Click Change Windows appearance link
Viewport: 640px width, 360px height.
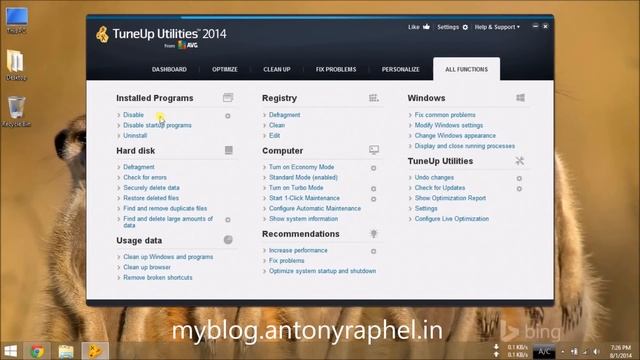[455, 136]
